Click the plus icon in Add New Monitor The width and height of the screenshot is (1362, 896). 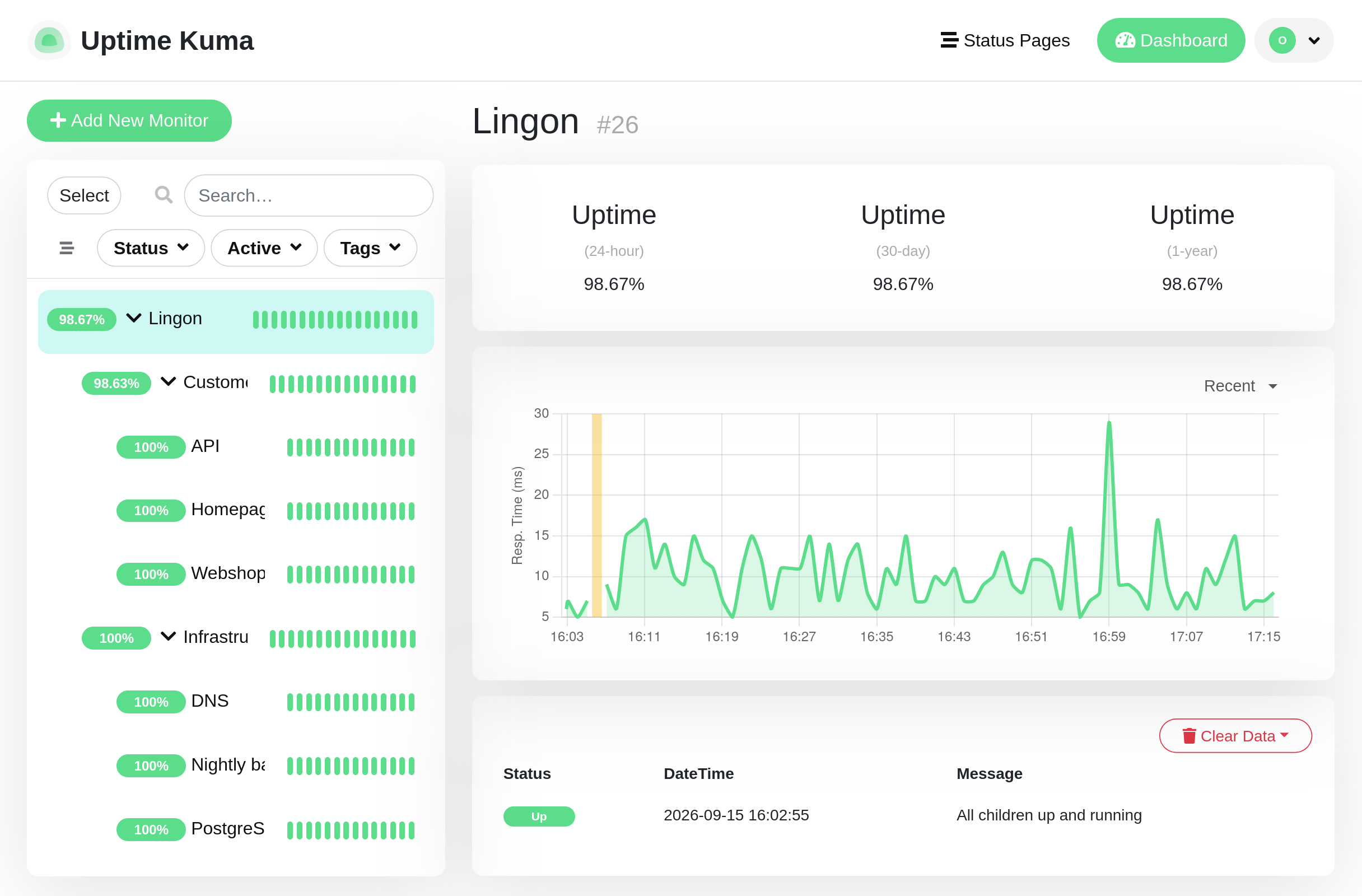58,120
